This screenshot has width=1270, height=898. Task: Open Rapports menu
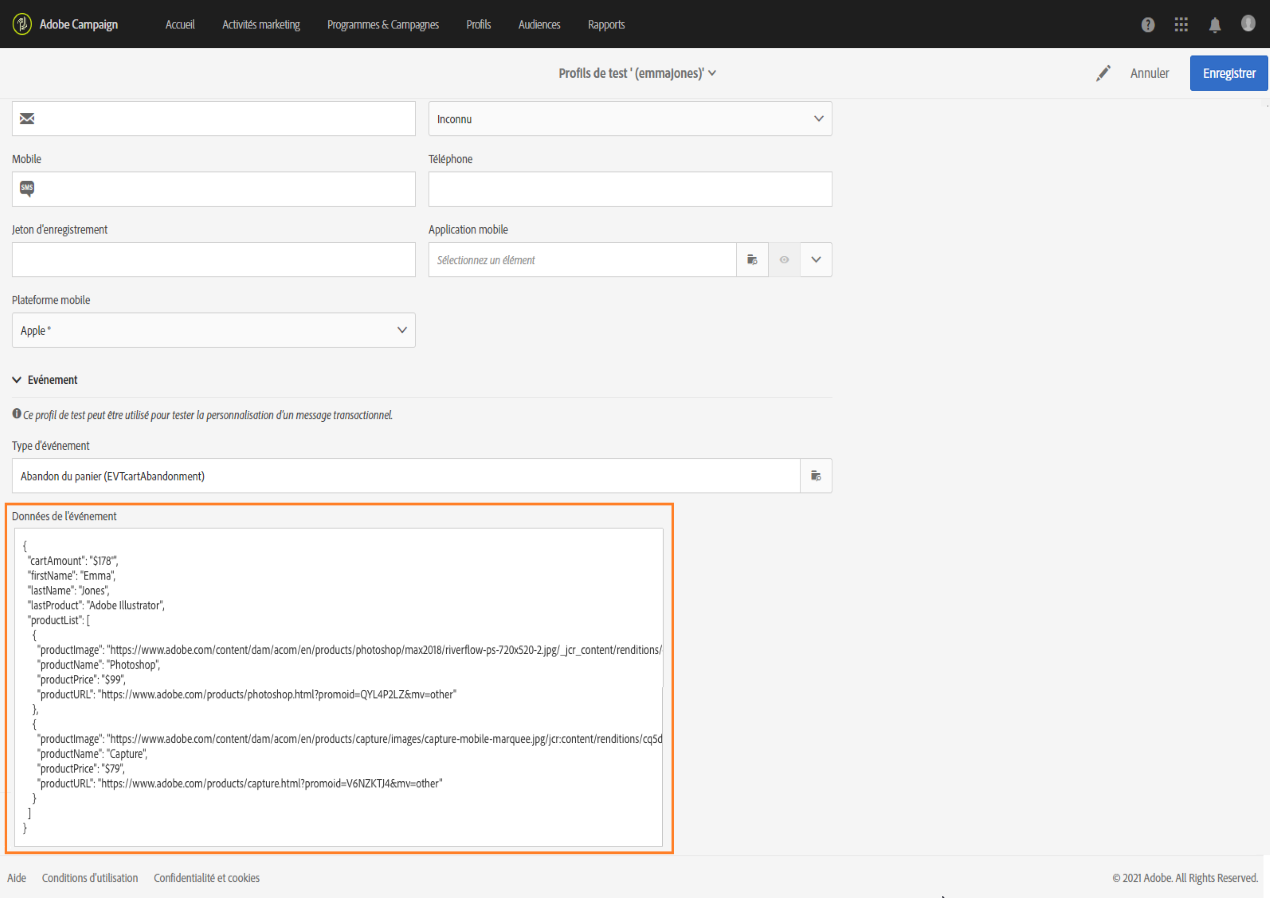pos(606,25)
